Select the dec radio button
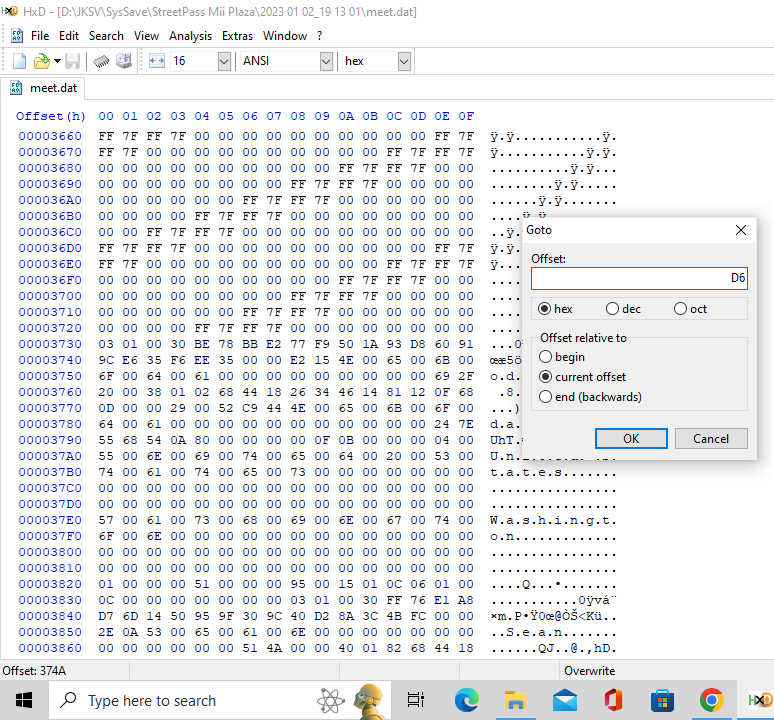The width and height of the screenshot is (774, 720). pyautogui.click(x=623, y=309)
